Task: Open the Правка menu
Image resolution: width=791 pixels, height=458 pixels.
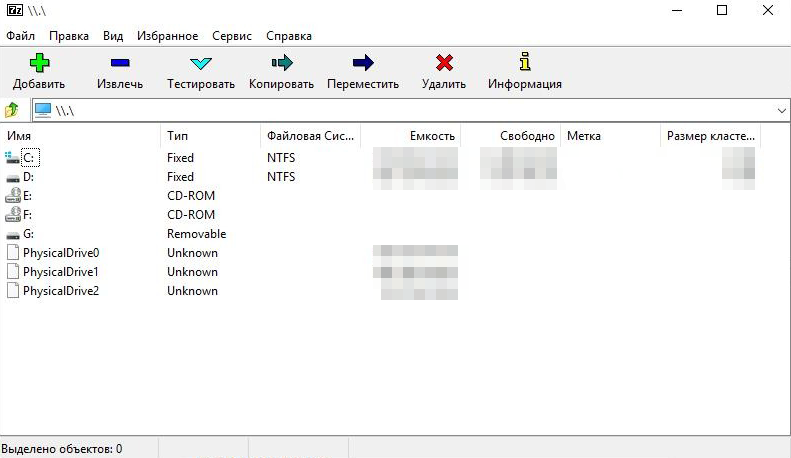Action: [x=69, y=36]
